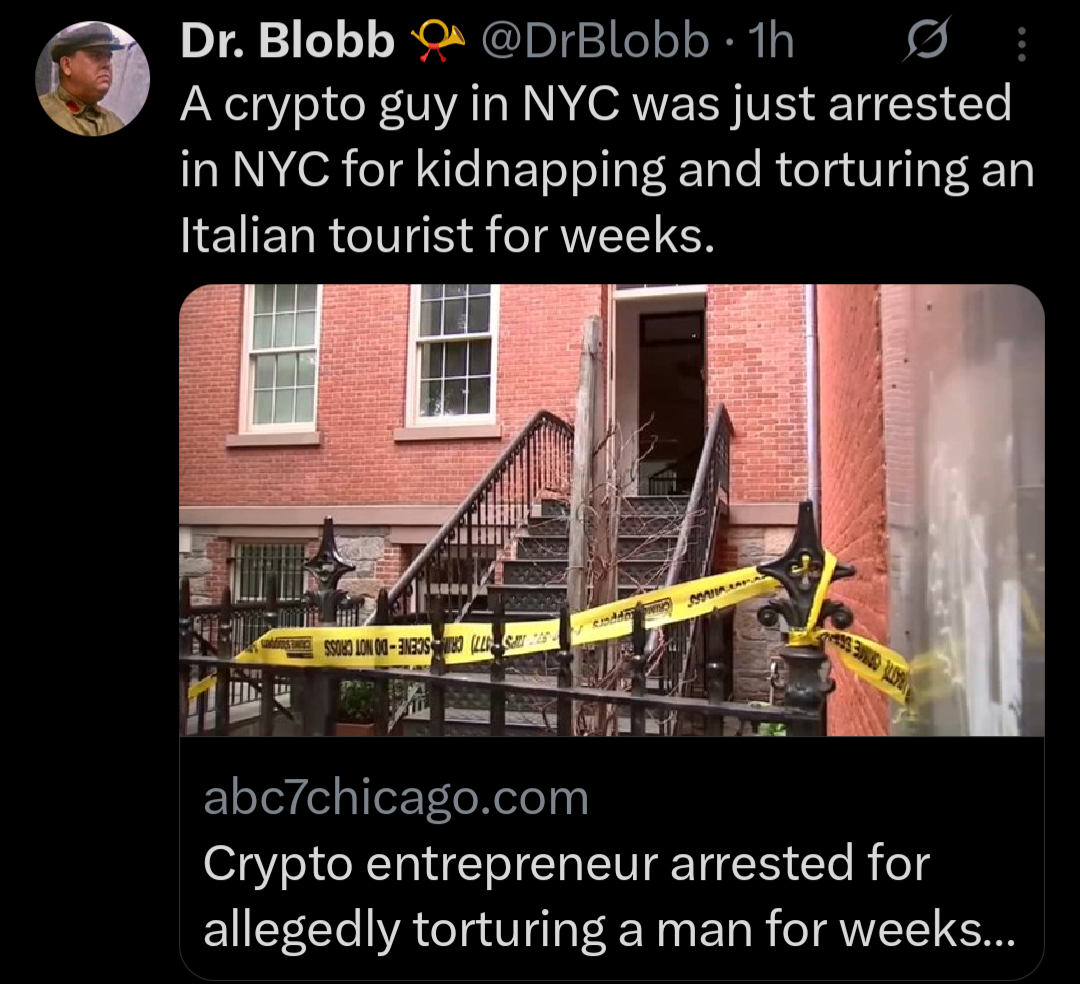Screen dimensions: 1080x984
Task: Click the post horn badge beside Dr. Blobb
Action: tap(437, 41)
